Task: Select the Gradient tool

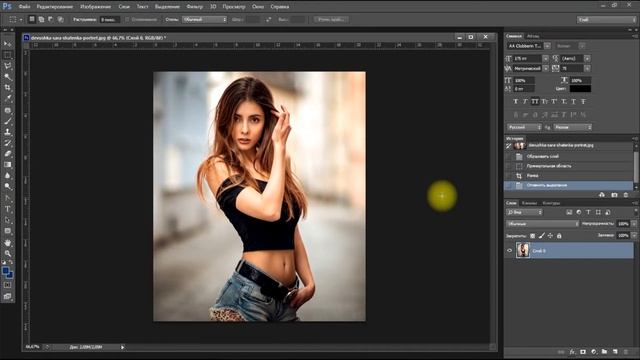Action: coord(7,165)
